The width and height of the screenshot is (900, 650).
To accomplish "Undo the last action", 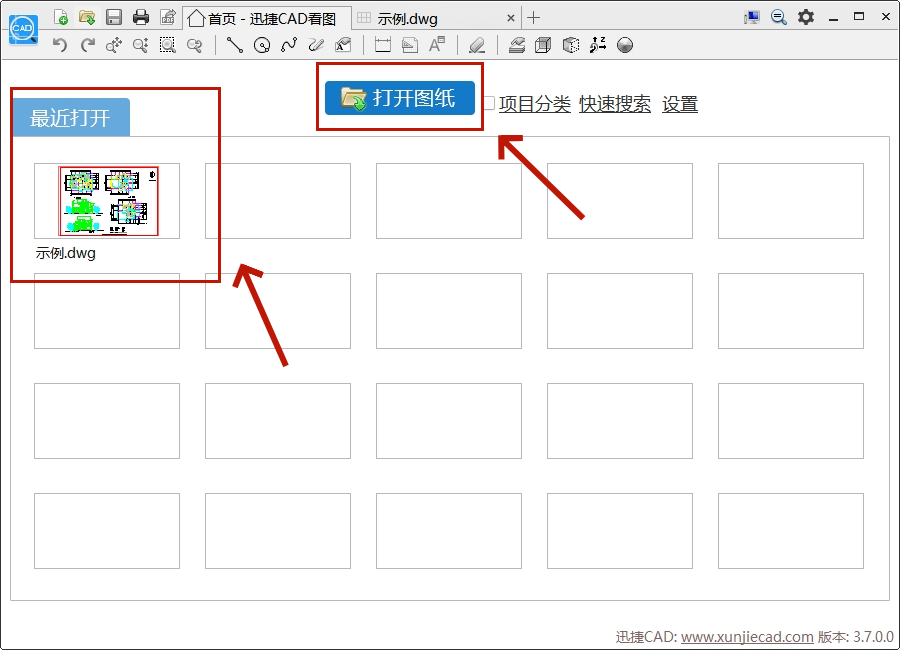I will (x=59, y=45).
